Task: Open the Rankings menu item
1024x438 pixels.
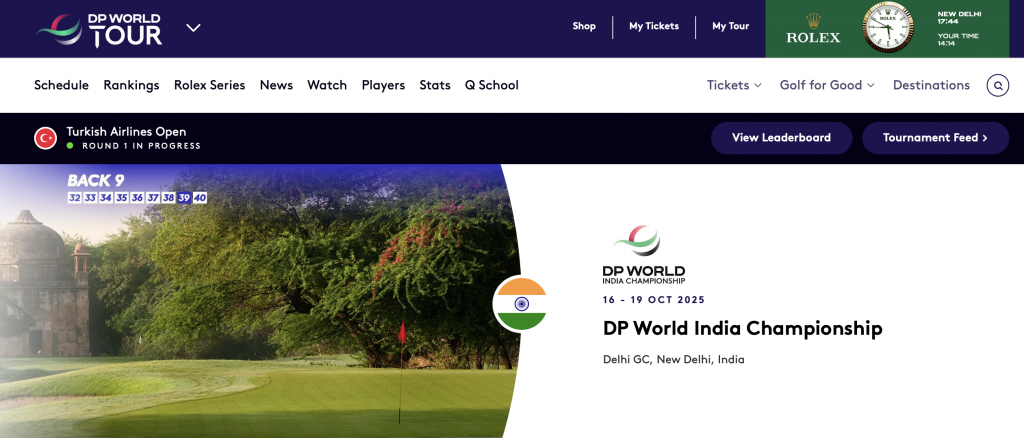Action: pyautogui.click(x=131, y=85)
